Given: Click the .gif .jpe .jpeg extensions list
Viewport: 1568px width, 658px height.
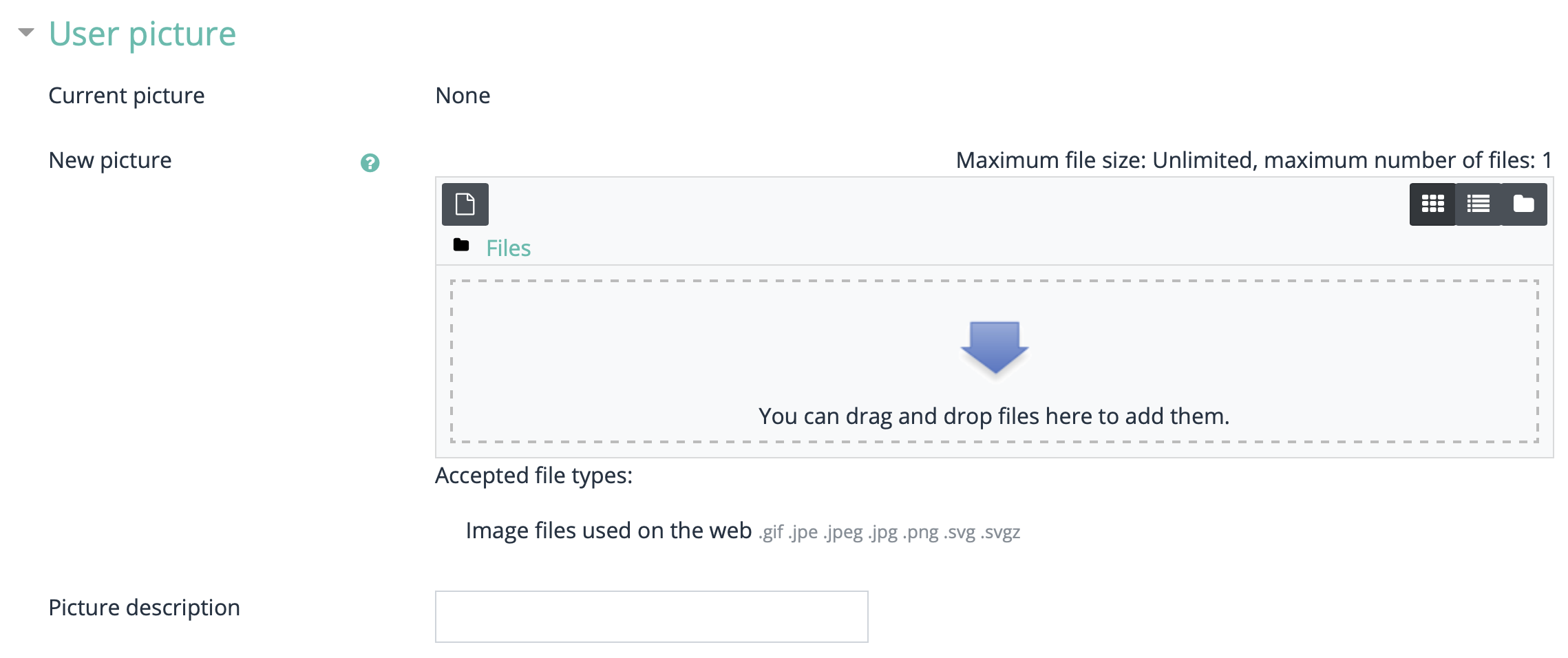Looking at the screenshot, I should click(x=889, y=532).
